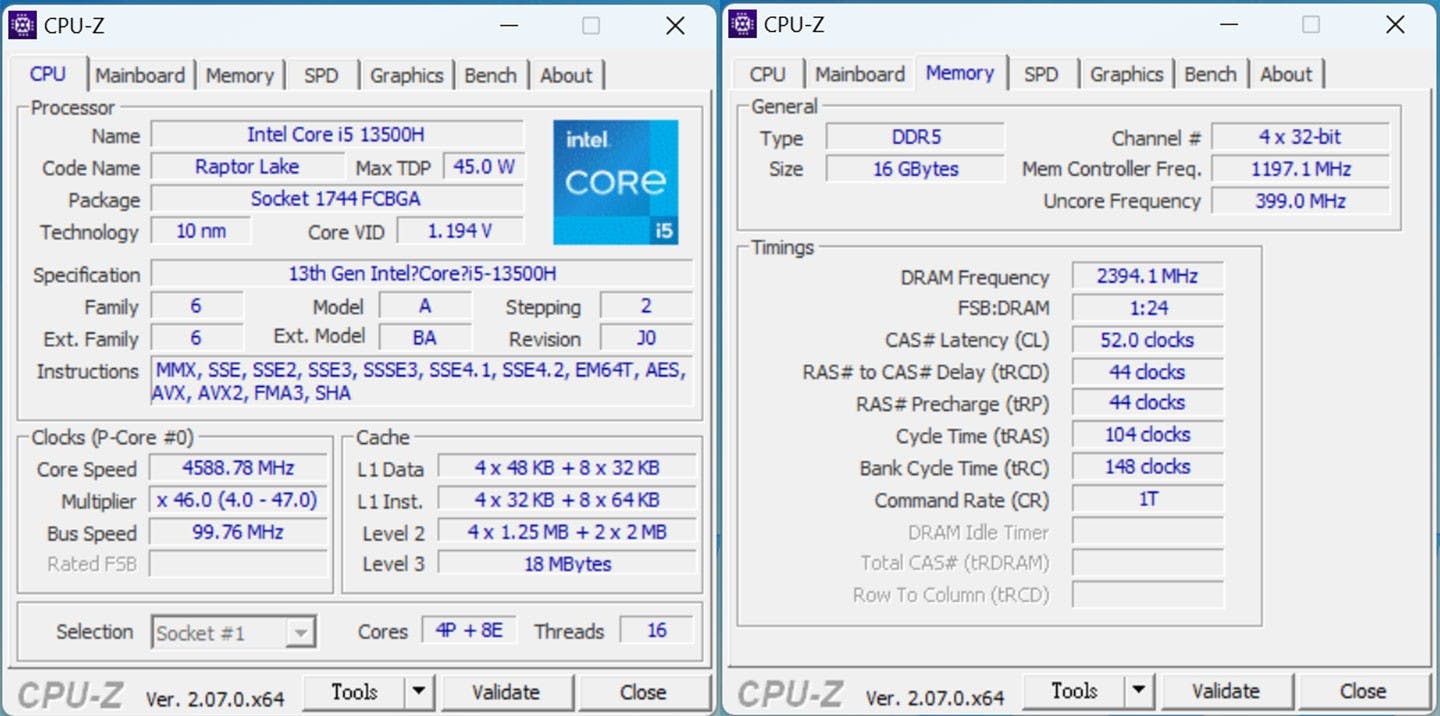Open Graphics tab in the right window

pos(1127,74)
